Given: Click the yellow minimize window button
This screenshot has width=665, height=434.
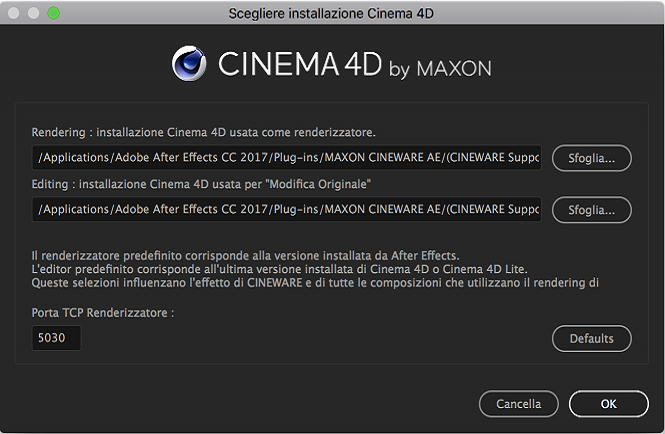Looking at the screenshot, I should coord(34,13).
